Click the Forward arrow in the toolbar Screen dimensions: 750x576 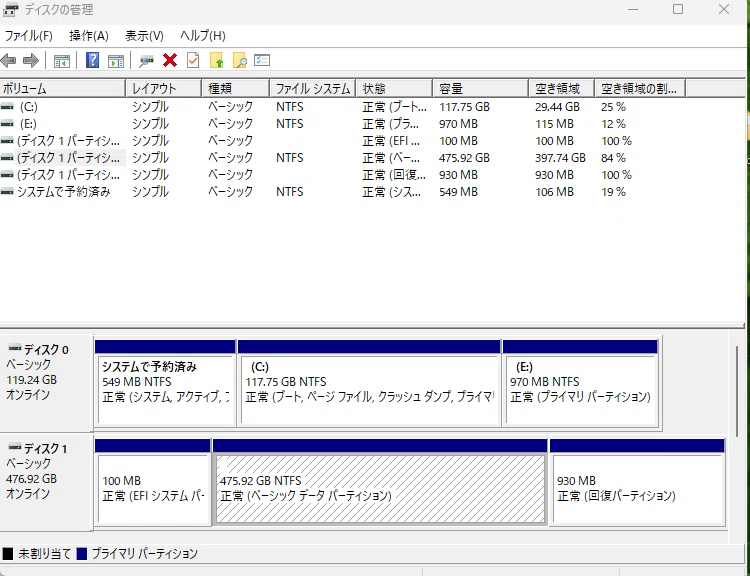point(31,60)
